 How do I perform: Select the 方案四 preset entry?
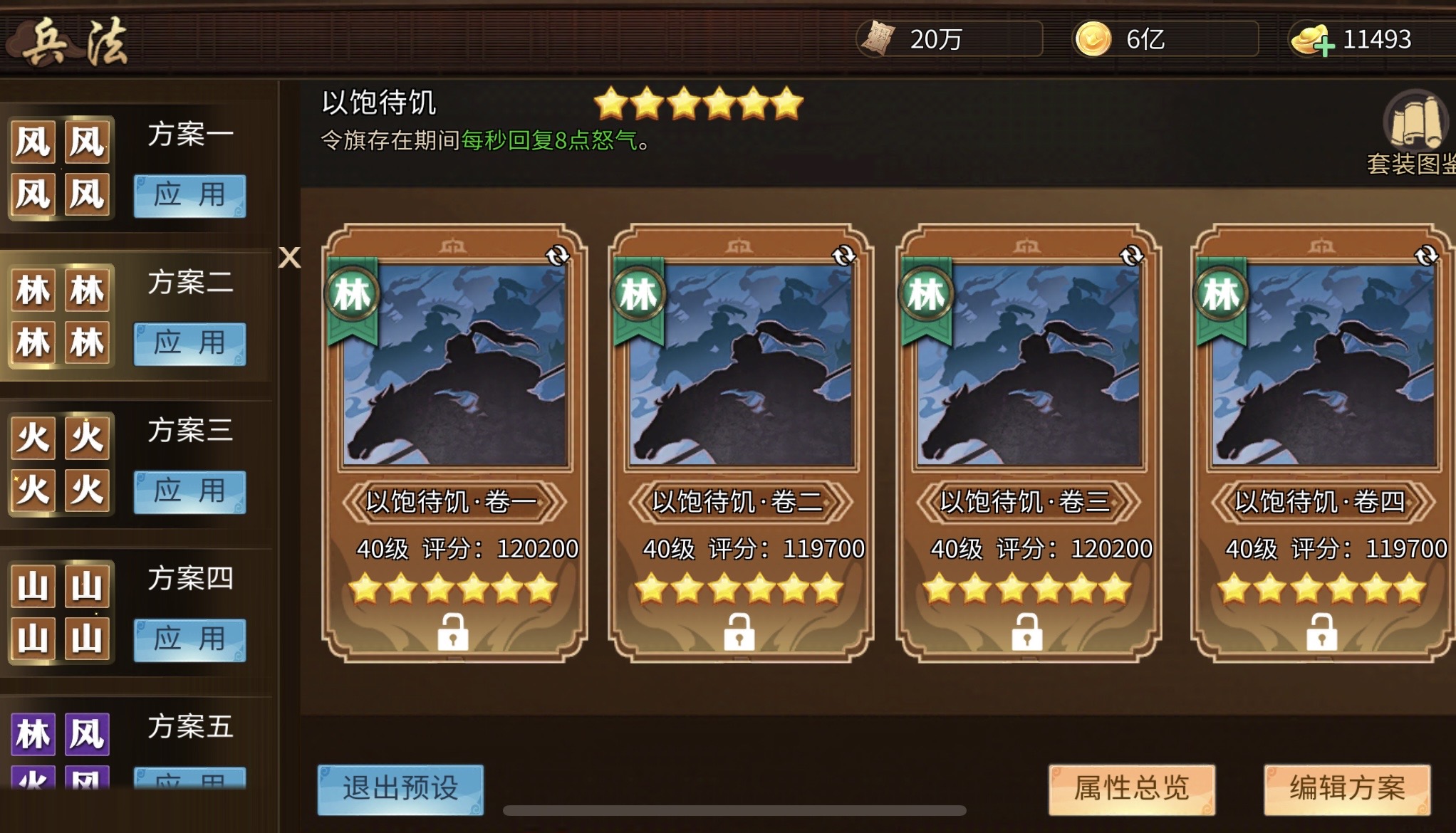135,612
